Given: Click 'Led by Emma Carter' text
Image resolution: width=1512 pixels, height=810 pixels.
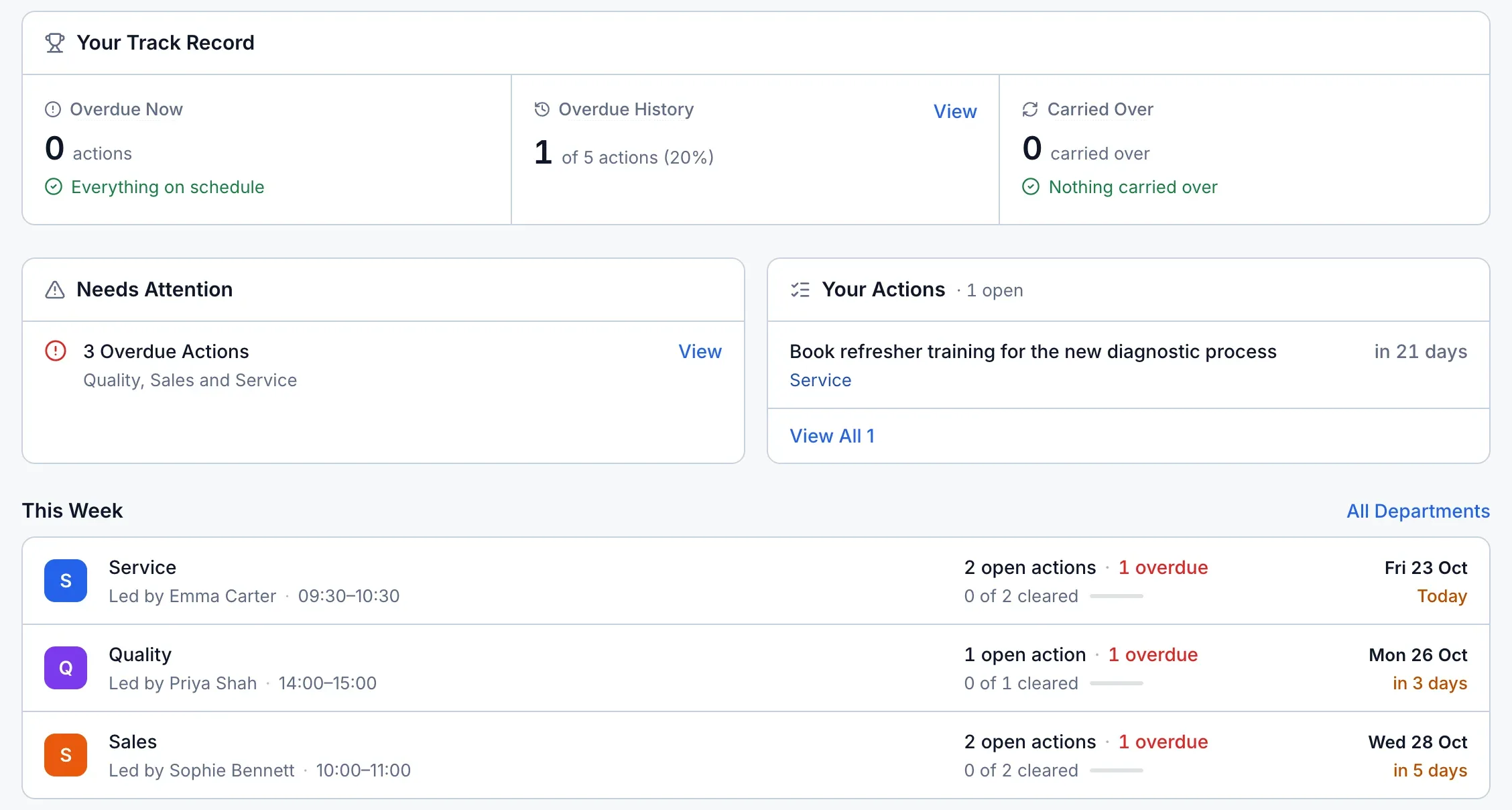Looking at the screenshot, I should [x=192, y=596].
